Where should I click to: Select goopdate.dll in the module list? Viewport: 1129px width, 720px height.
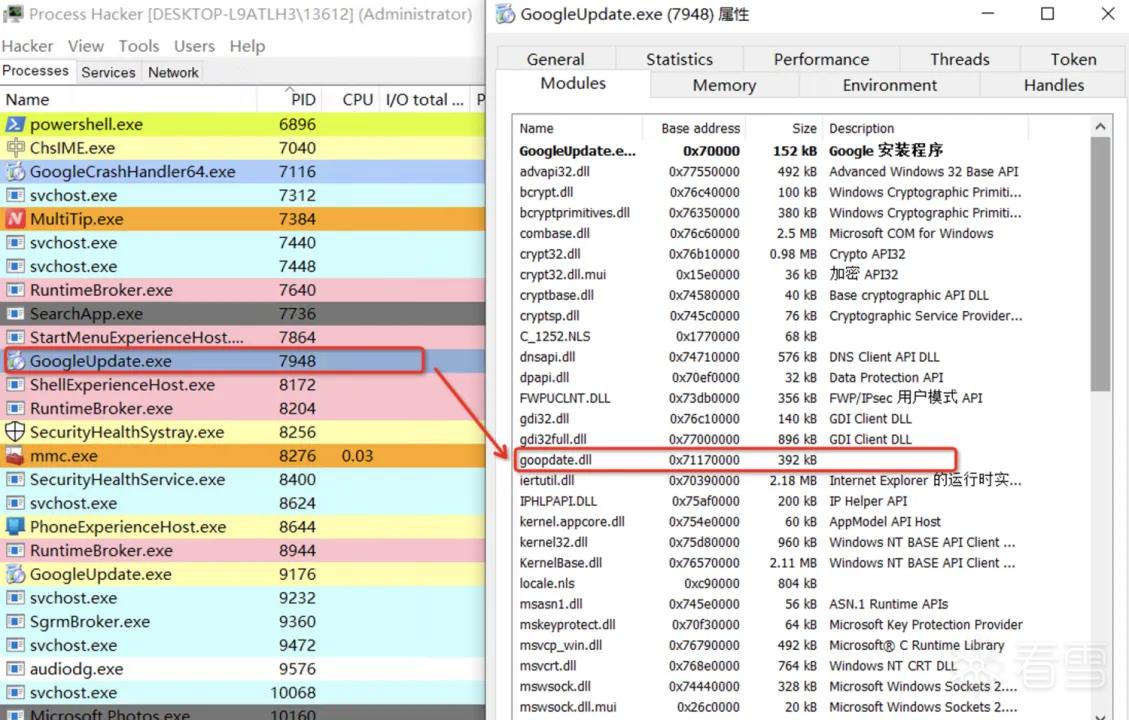tap(734, 459)
